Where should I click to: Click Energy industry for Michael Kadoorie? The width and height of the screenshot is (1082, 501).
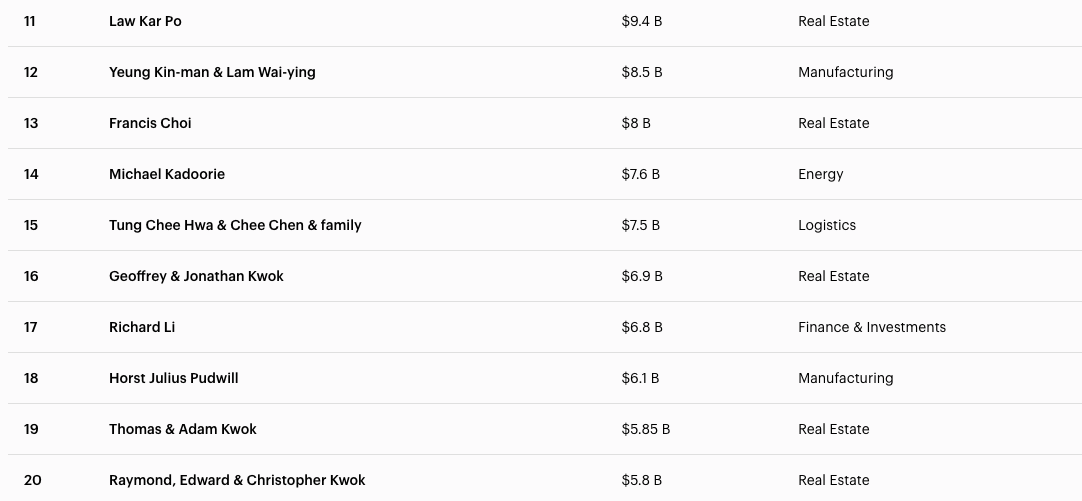click(x=821, y=174)
